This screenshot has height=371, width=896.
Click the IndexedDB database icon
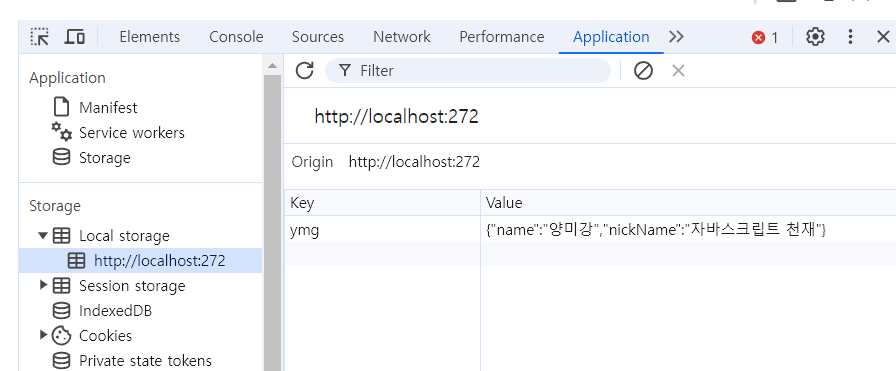click(61, 310)
